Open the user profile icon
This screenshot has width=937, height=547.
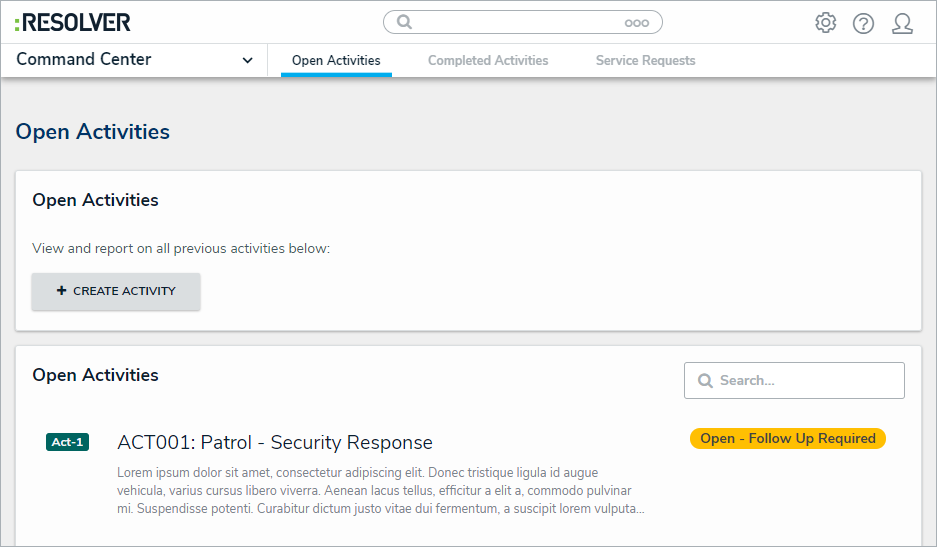coord(902,23)
